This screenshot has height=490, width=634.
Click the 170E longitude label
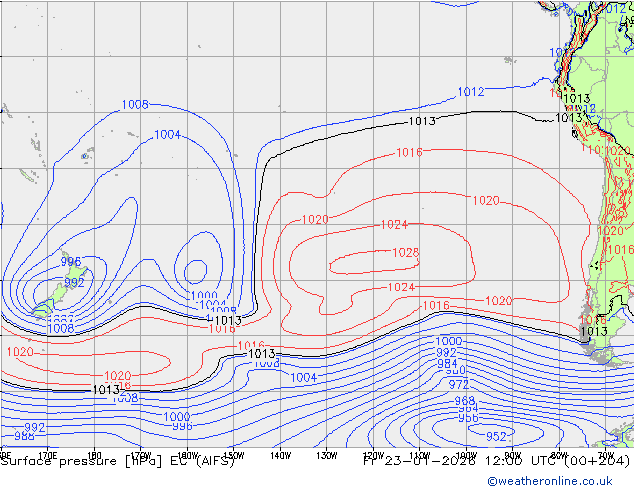48,456
